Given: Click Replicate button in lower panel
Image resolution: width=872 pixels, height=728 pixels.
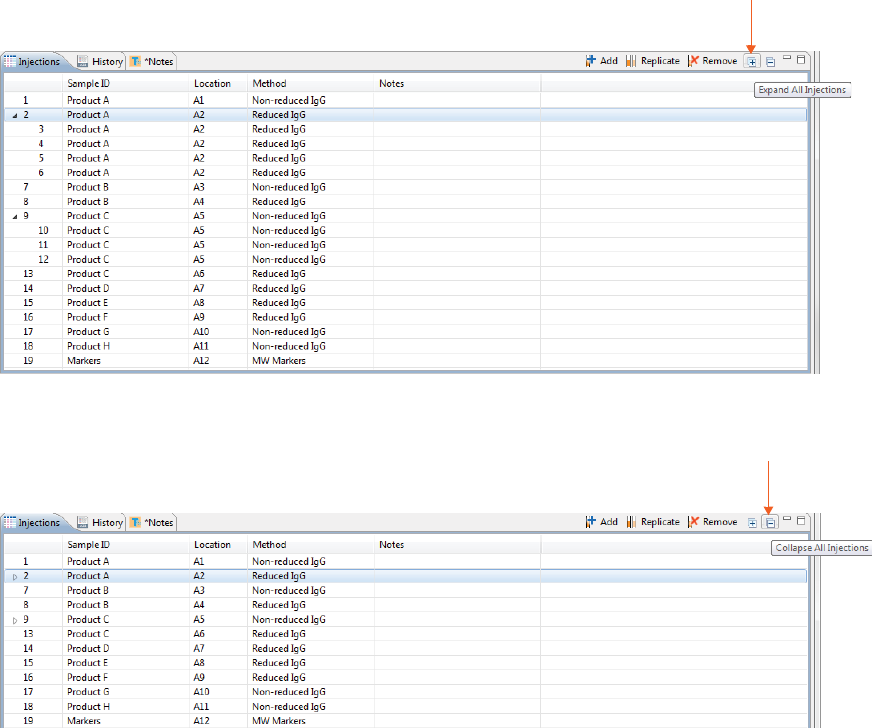Looking at the screenshot, I should (x=653, y=522).
